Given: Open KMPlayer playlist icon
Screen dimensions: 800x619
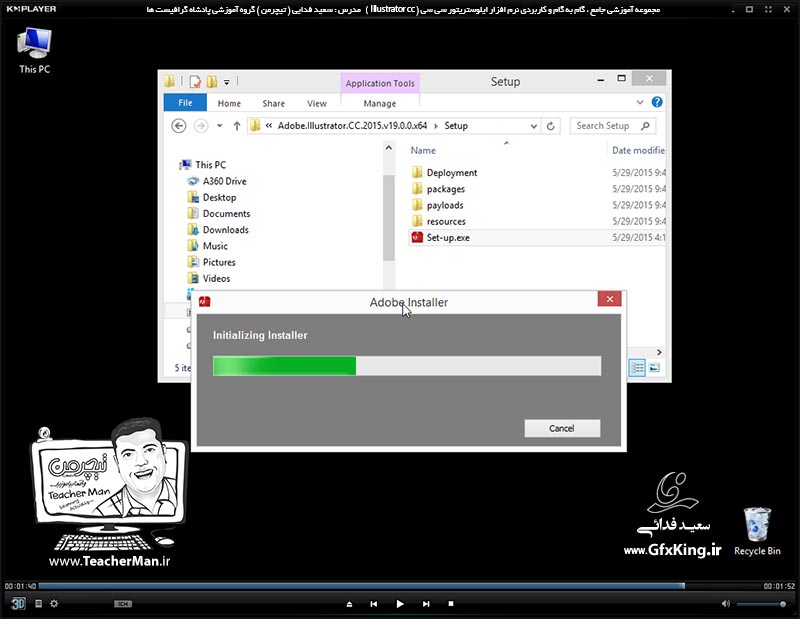Looking at the screenshot, I should (38, 604).
